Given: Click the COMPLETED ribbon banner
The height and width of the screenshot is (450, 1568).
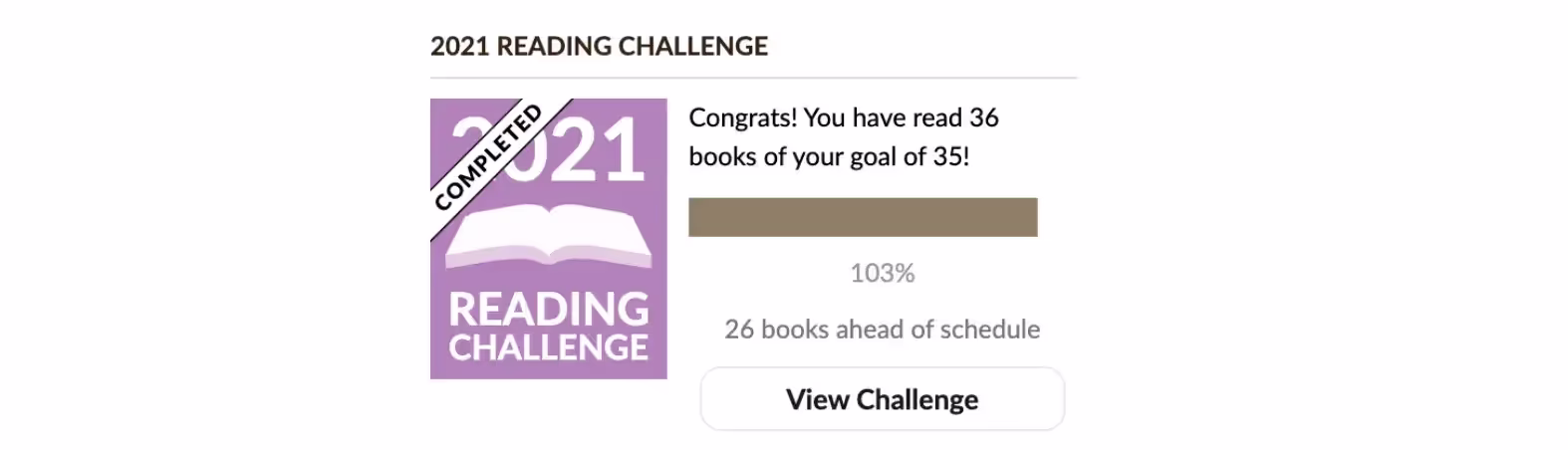Looking at the screenshot, I should click(490, 155).
